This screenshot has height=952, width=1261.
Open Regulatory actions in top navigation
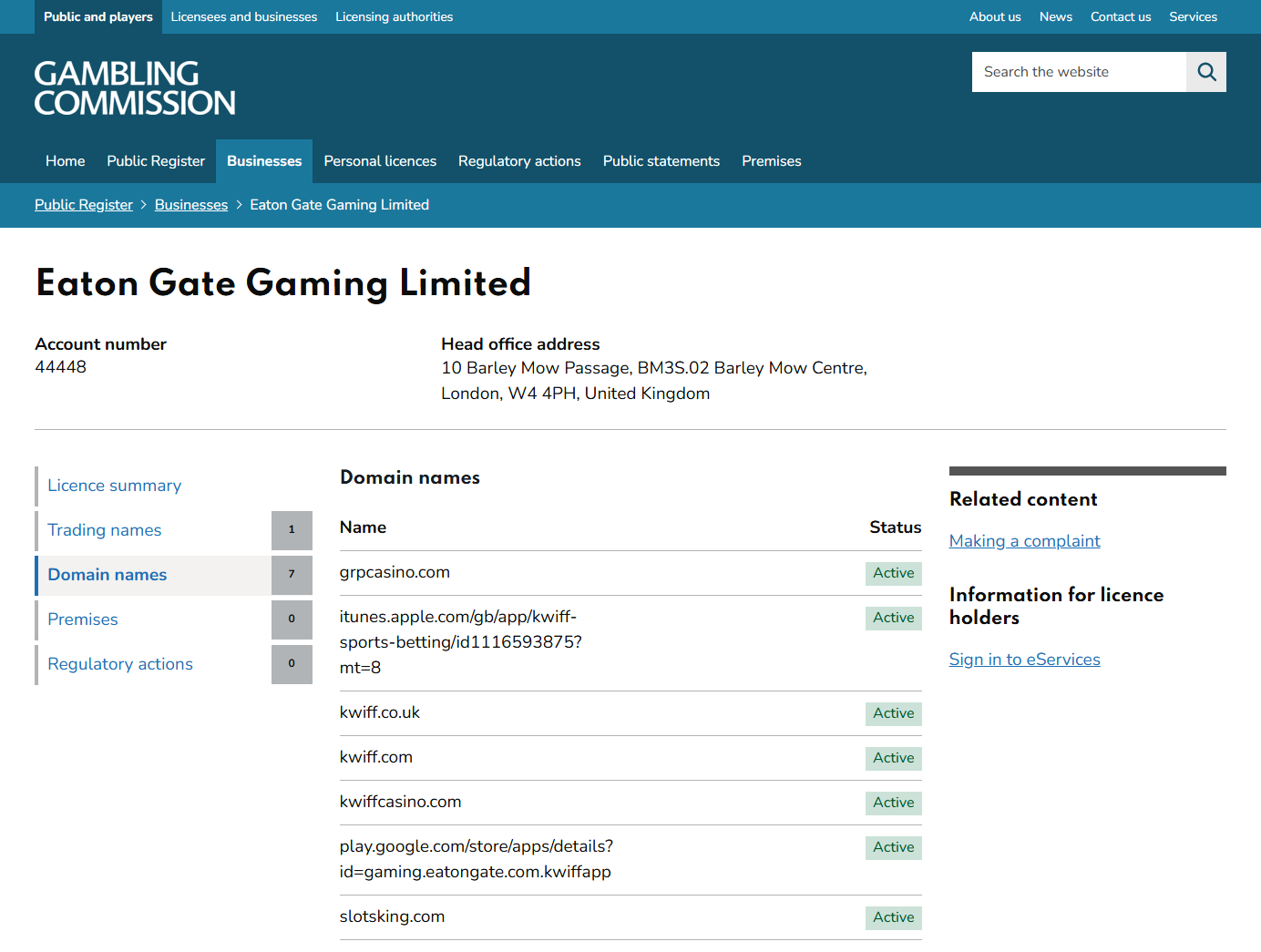point(519,161)
